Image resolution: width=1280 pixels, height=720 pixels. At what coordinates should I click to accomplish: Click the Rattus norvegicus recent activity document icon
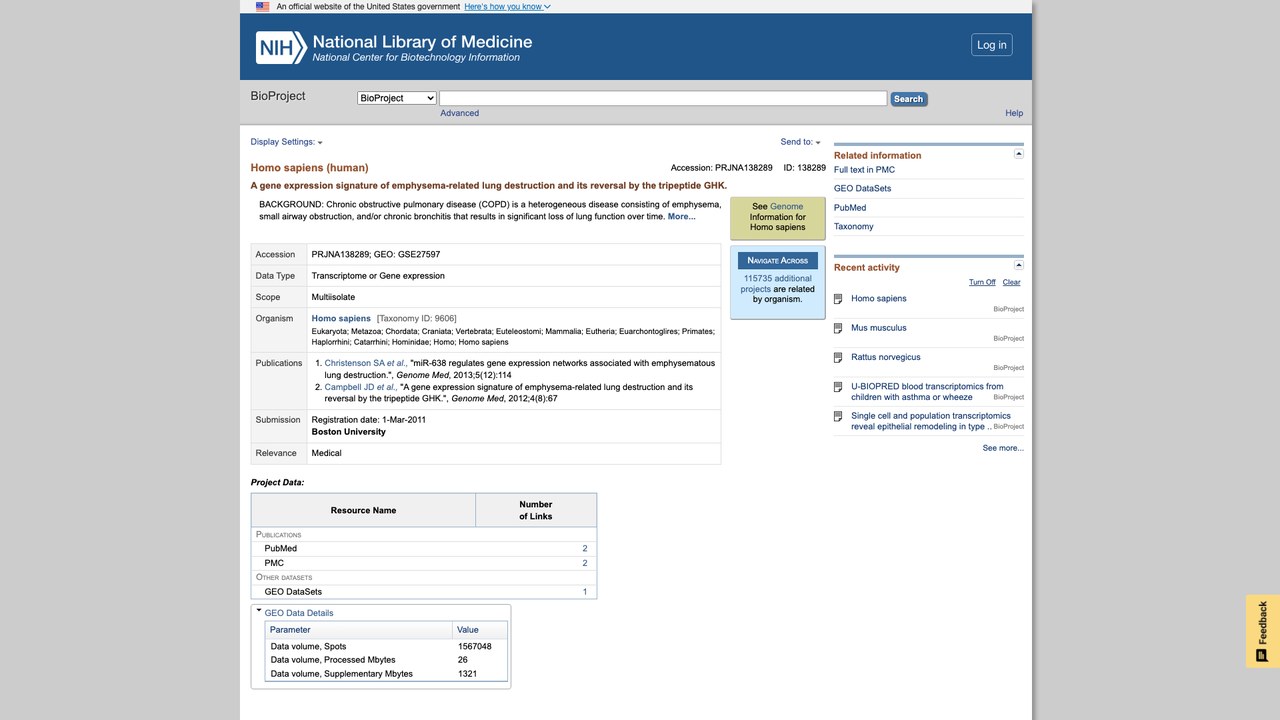[838, 357]
